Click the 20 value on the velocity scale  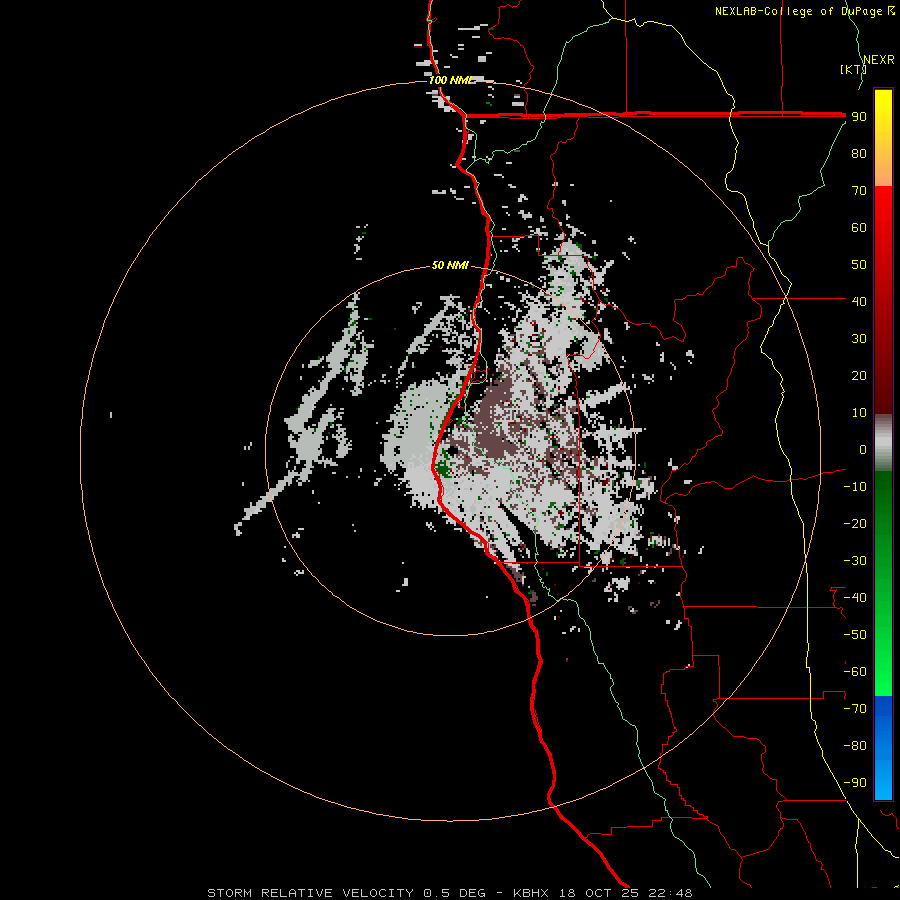click(859, 375)
